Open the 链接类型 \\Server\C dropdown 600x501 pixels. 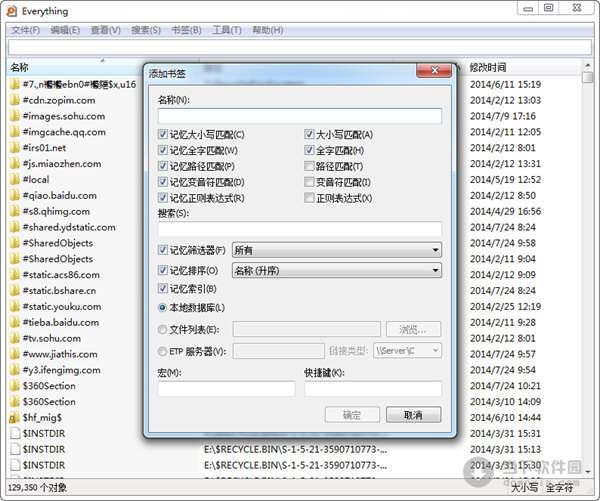coord(407,350)
